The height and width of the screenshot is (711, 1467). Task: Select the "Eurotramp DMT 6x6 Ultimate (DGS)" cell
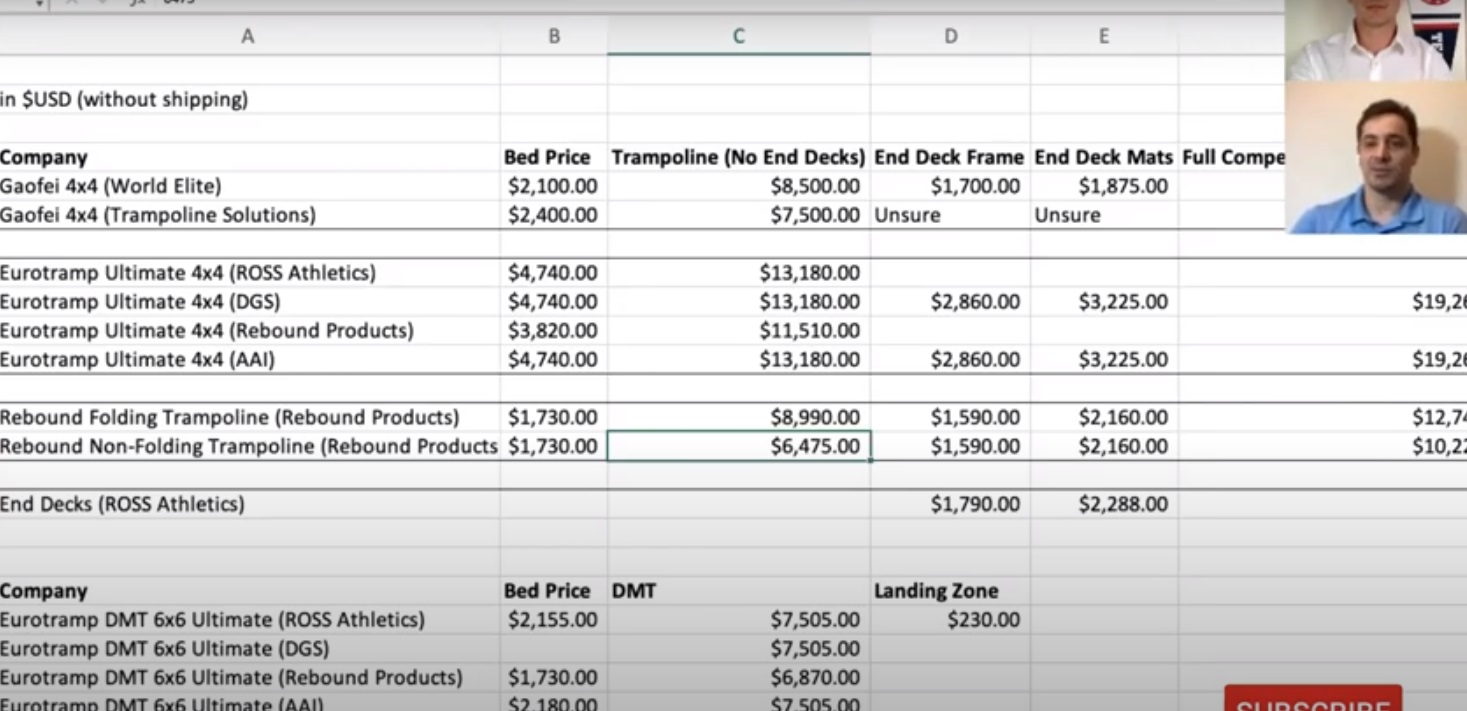pos(250,648)
